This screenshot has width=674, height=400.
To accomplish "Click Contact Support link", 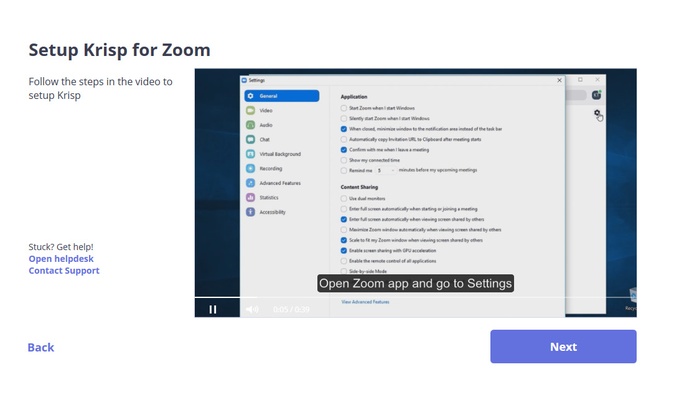I will 64,271.
